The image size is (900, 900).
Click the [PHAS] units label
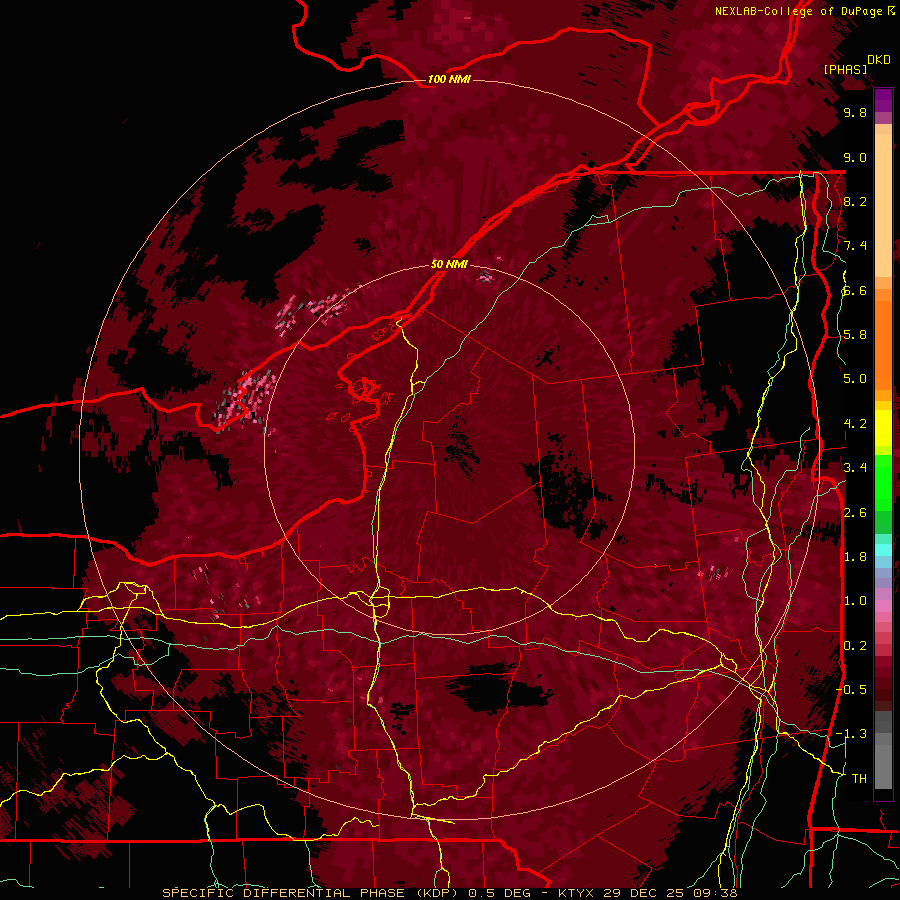click(845, 69)
